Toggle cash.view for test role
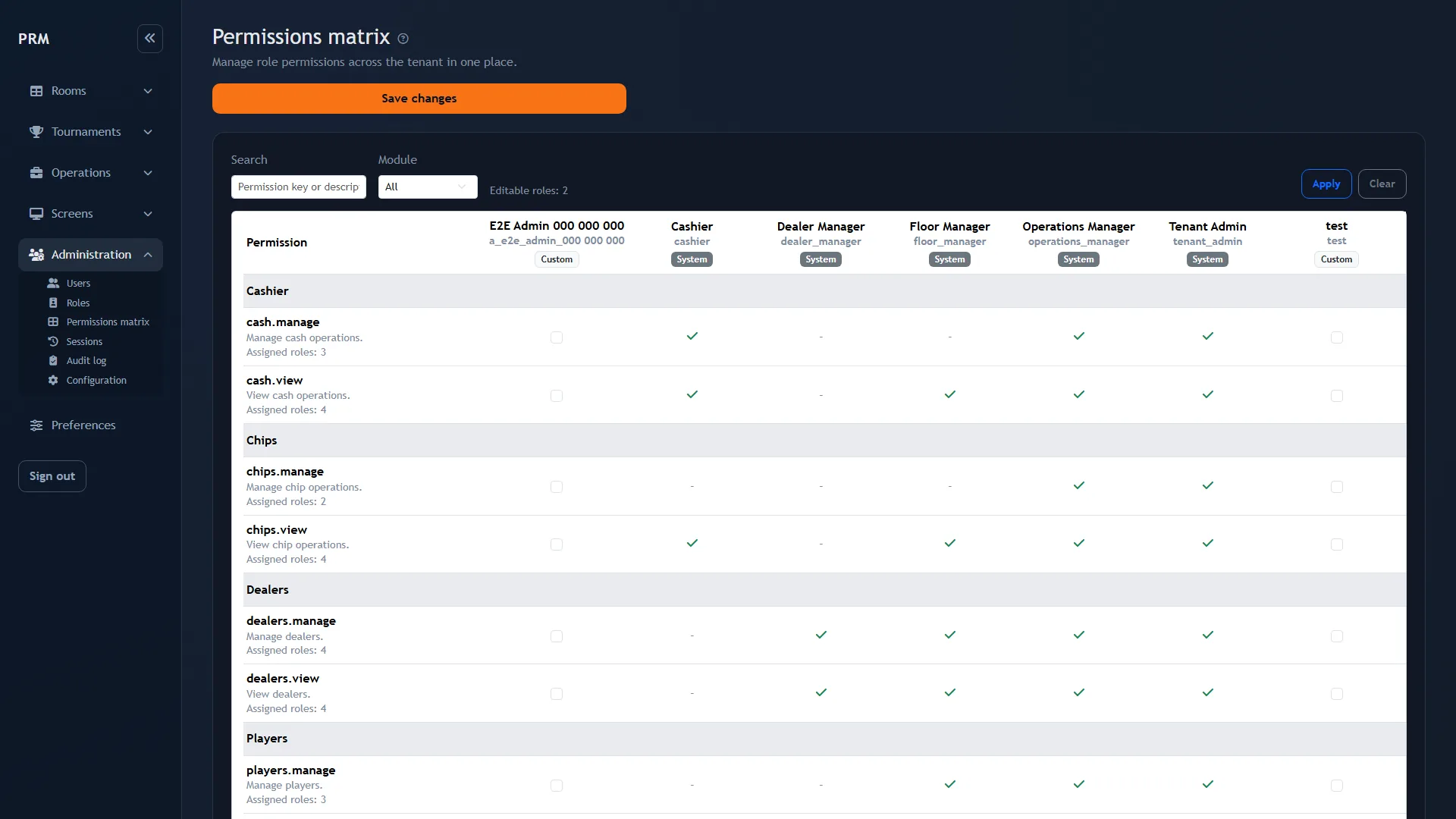This screenshot has height=819, width=1456. pos(1337,396)
